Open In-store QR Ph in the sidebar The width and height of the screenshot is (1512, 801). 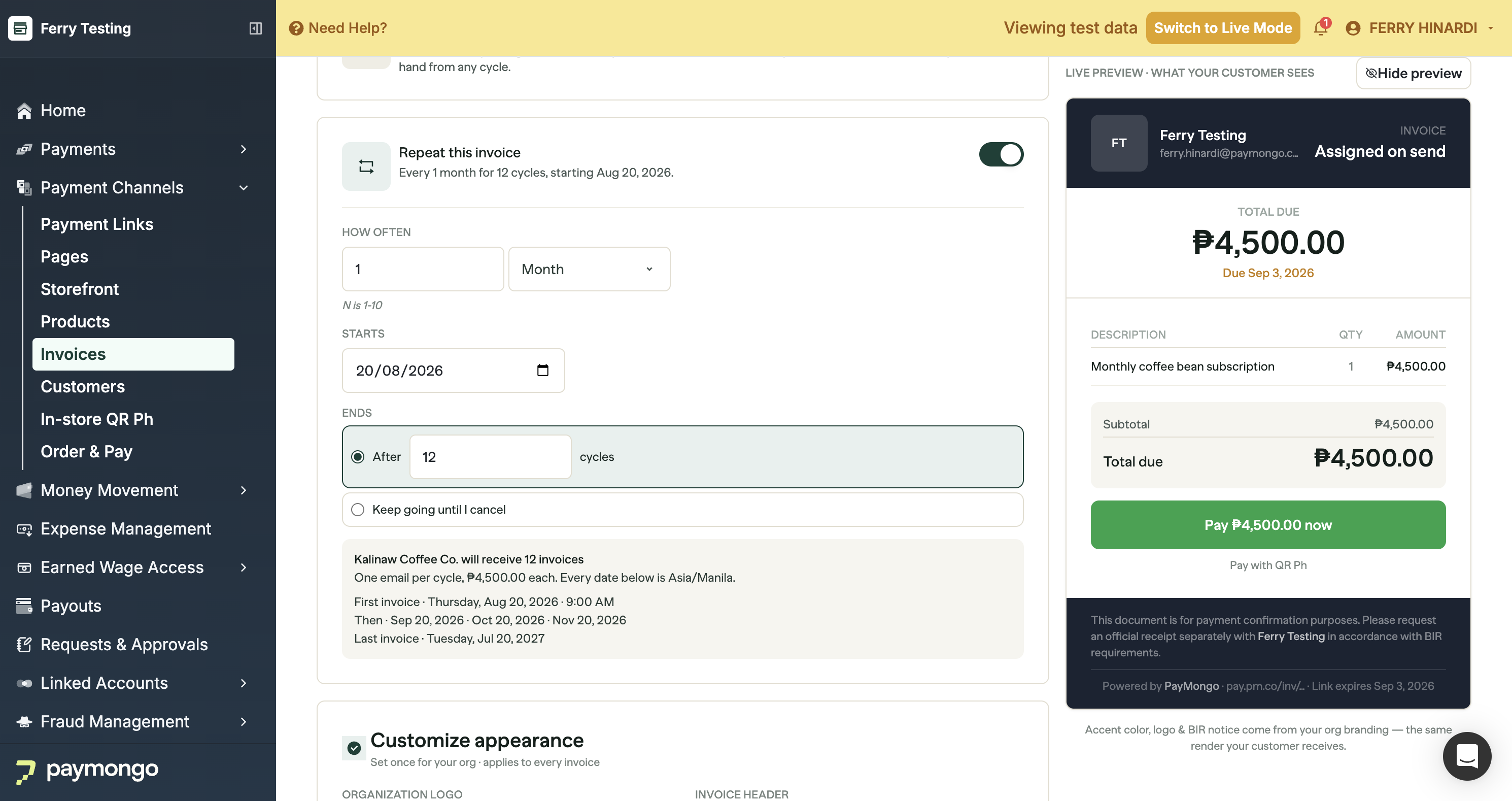pyautogui.click(x=97, y=419)
